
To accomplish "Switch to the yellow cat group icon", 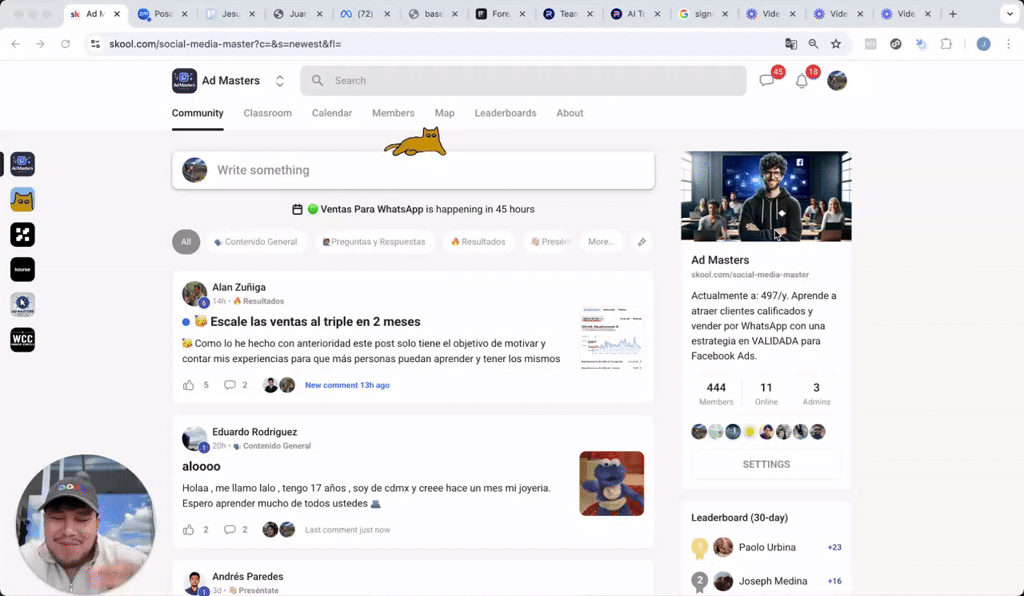I will pyautogui.click(x=22, y=200).
